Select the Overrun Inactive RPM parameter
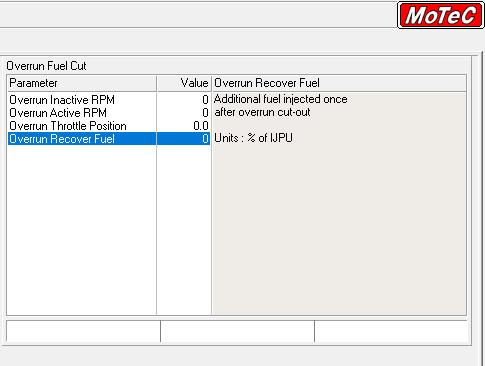The width and height of the screenshot is (485, 366). pos(62,100)
